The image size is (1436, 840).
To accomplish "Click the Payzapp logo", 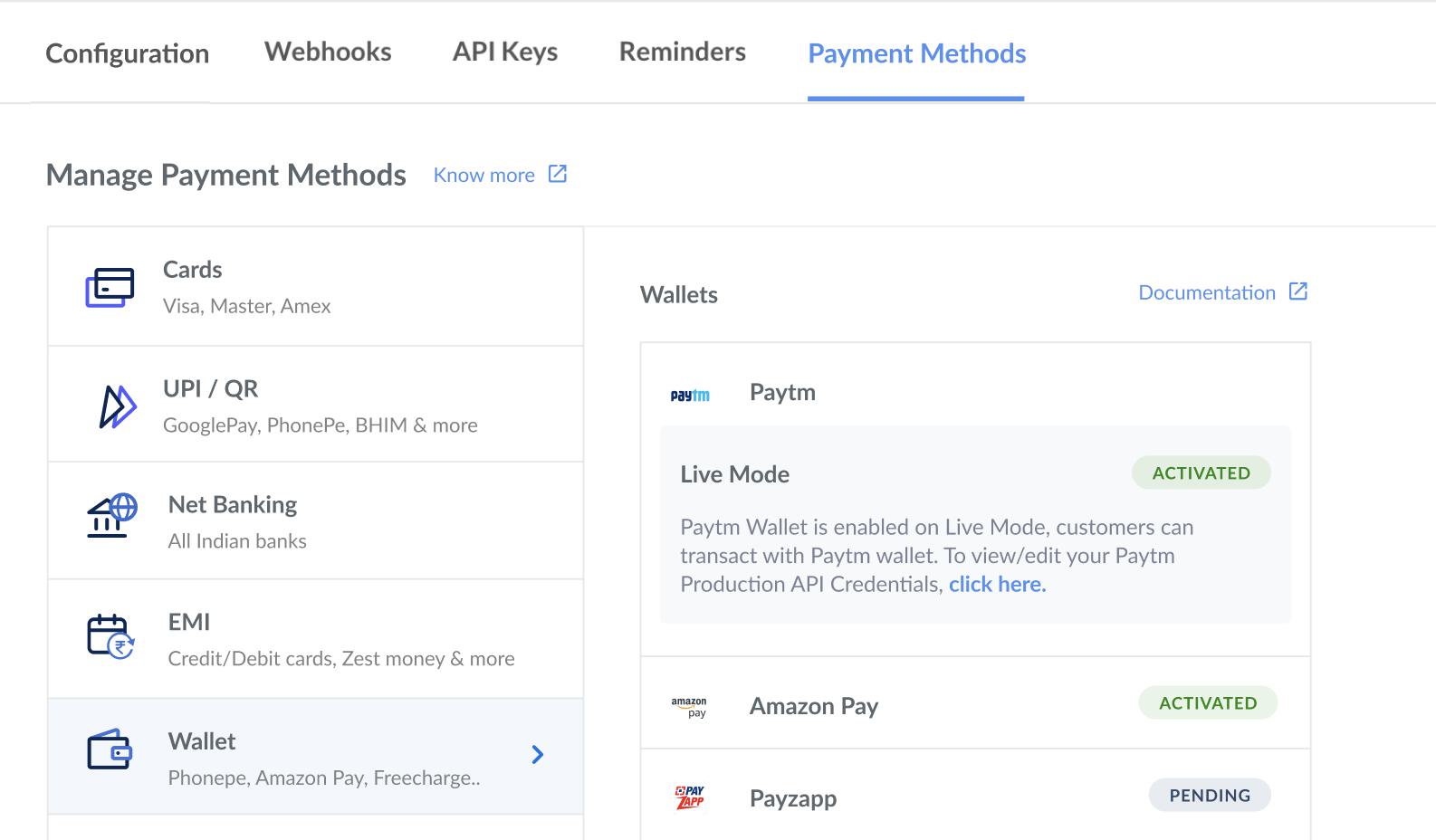I will tap(690, 797).
